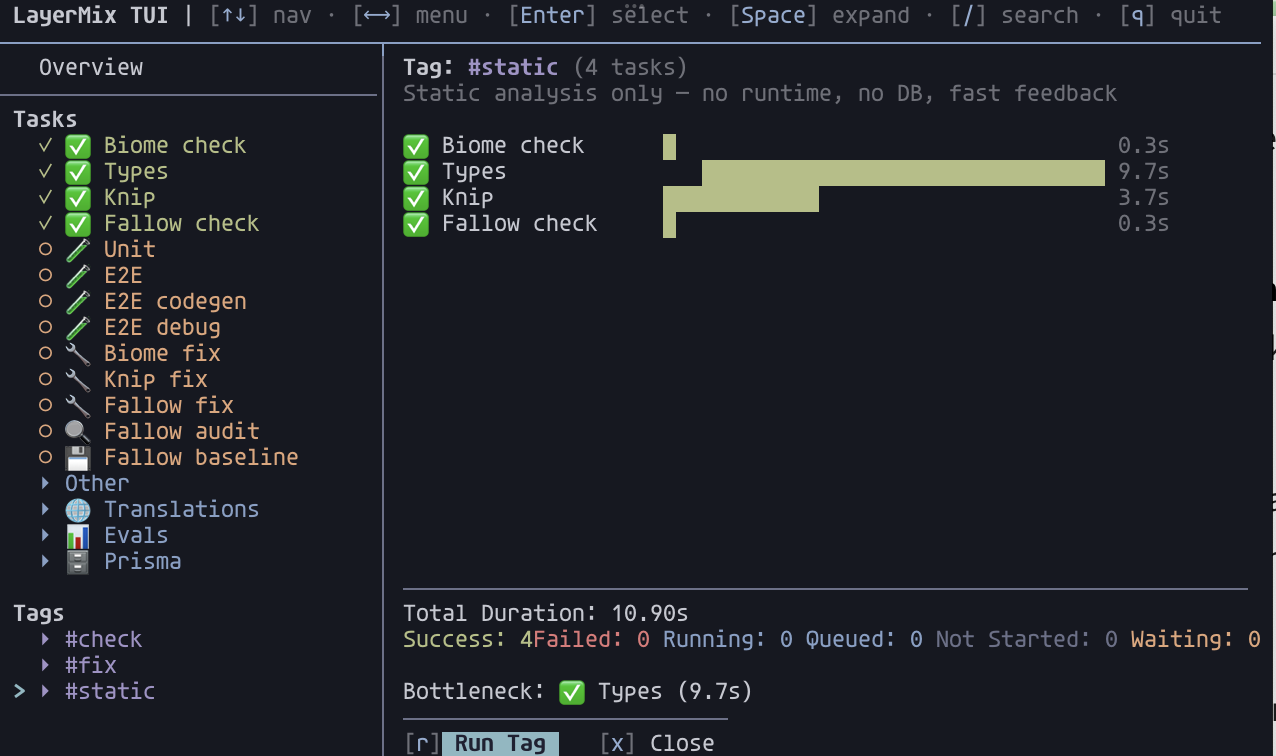Open the Overview menu item
The image size is (1276, 756).
pos(91,68)
